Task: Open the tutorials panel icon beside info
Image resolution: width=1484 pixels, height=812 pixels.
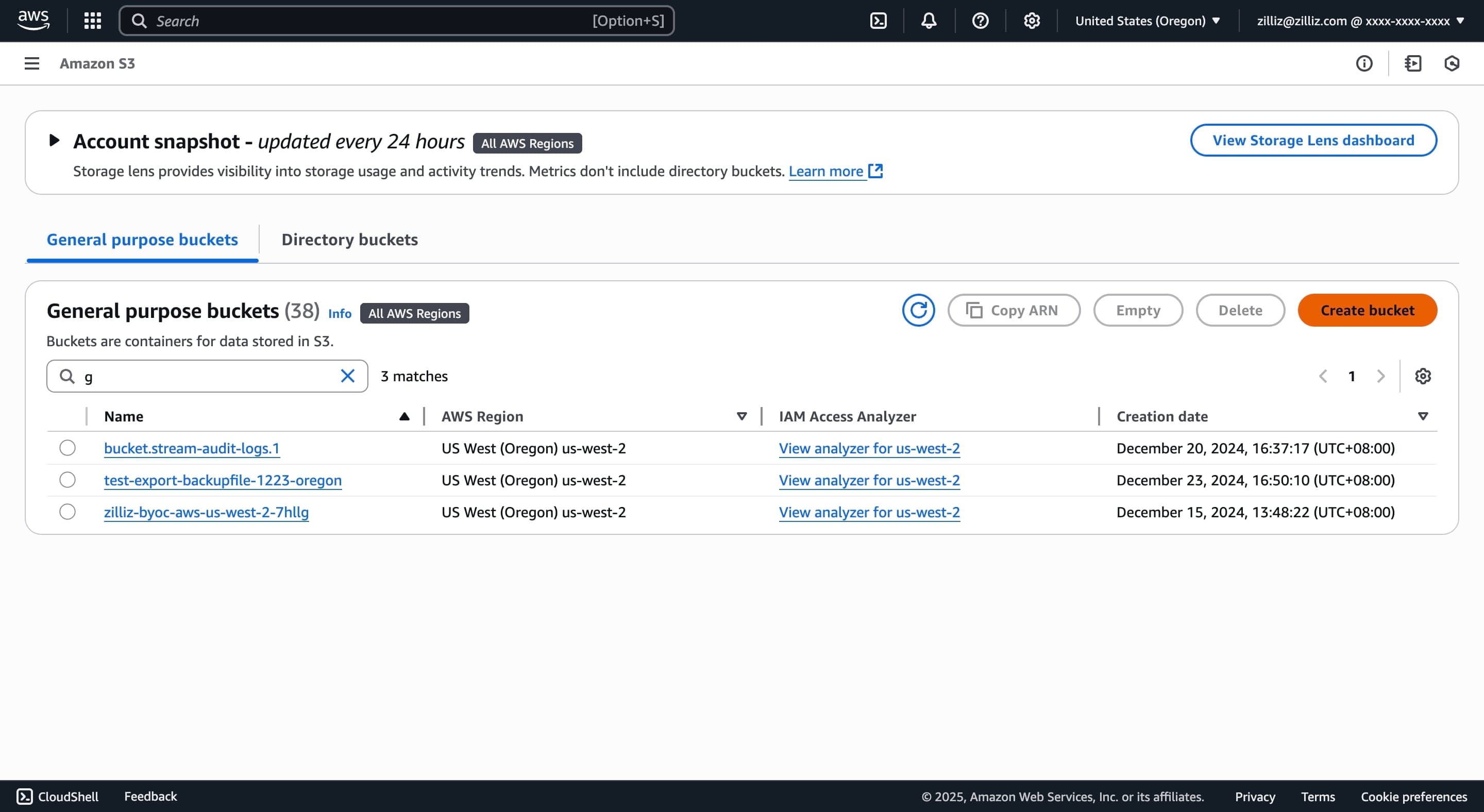Action: [x=1412, y=63]
